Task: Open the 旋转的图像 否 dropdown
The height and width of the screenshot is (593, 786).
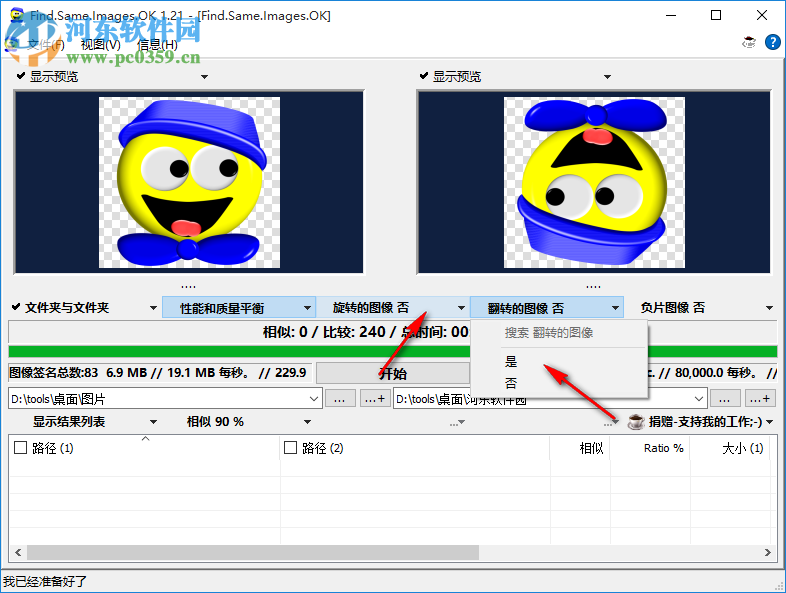Action: (x=392, y=308)
